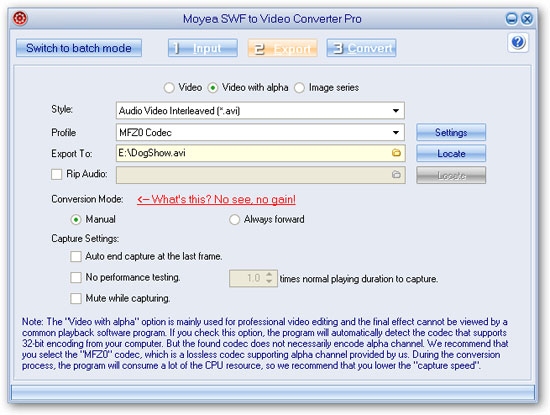Viewport: 550px width, 415px height.
Task: Decrease capture duration spinner down arrow
Action: pos(269,282)
